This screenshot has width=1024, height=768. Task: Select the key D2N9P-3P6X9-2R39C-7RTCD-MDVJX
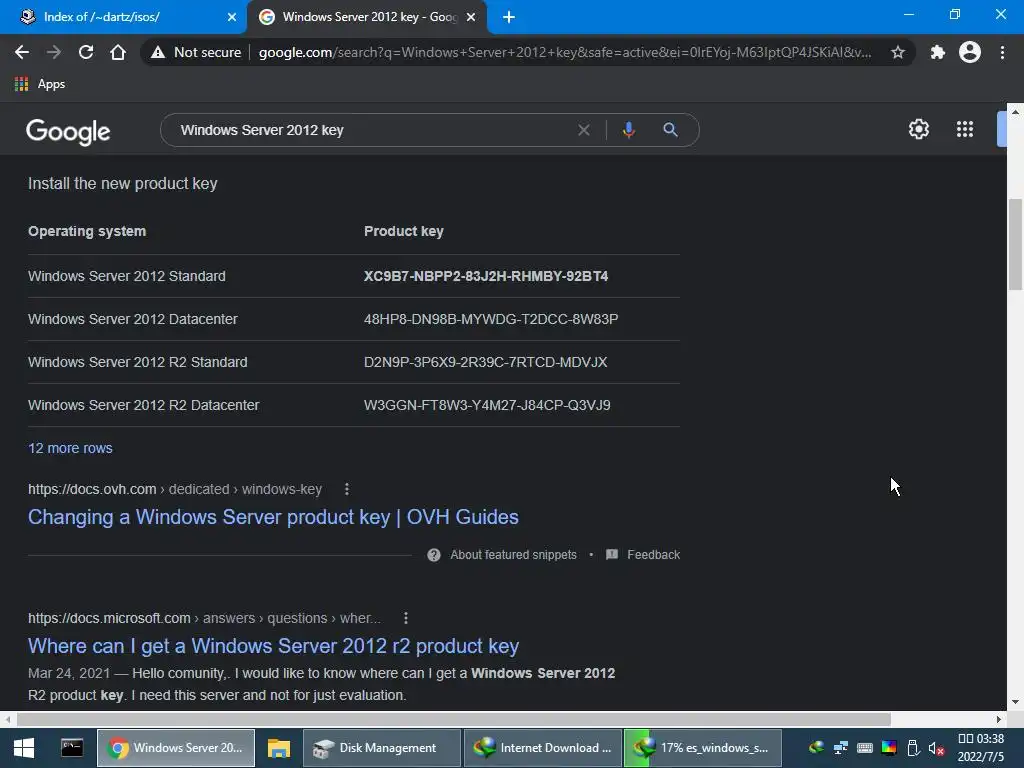click(486, 362)
